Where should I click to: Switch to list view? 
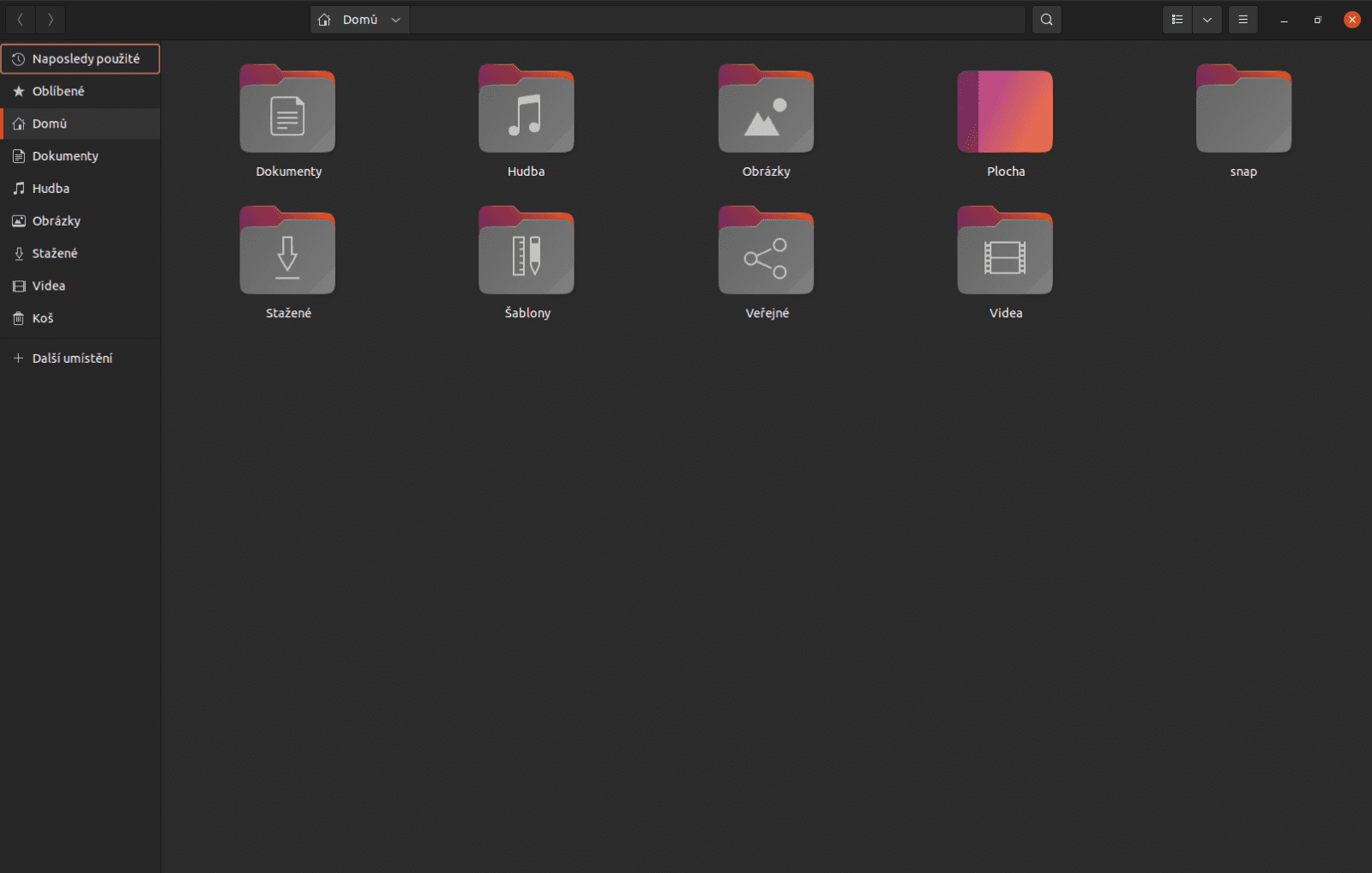tap(1176, 19)
